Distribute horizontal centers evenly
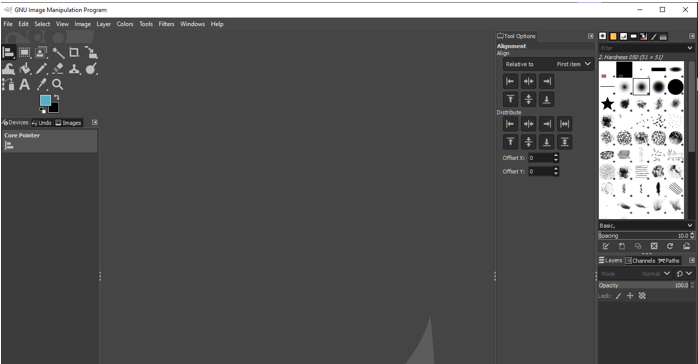This screenshot has height=364, width=698. click(528, 124)
